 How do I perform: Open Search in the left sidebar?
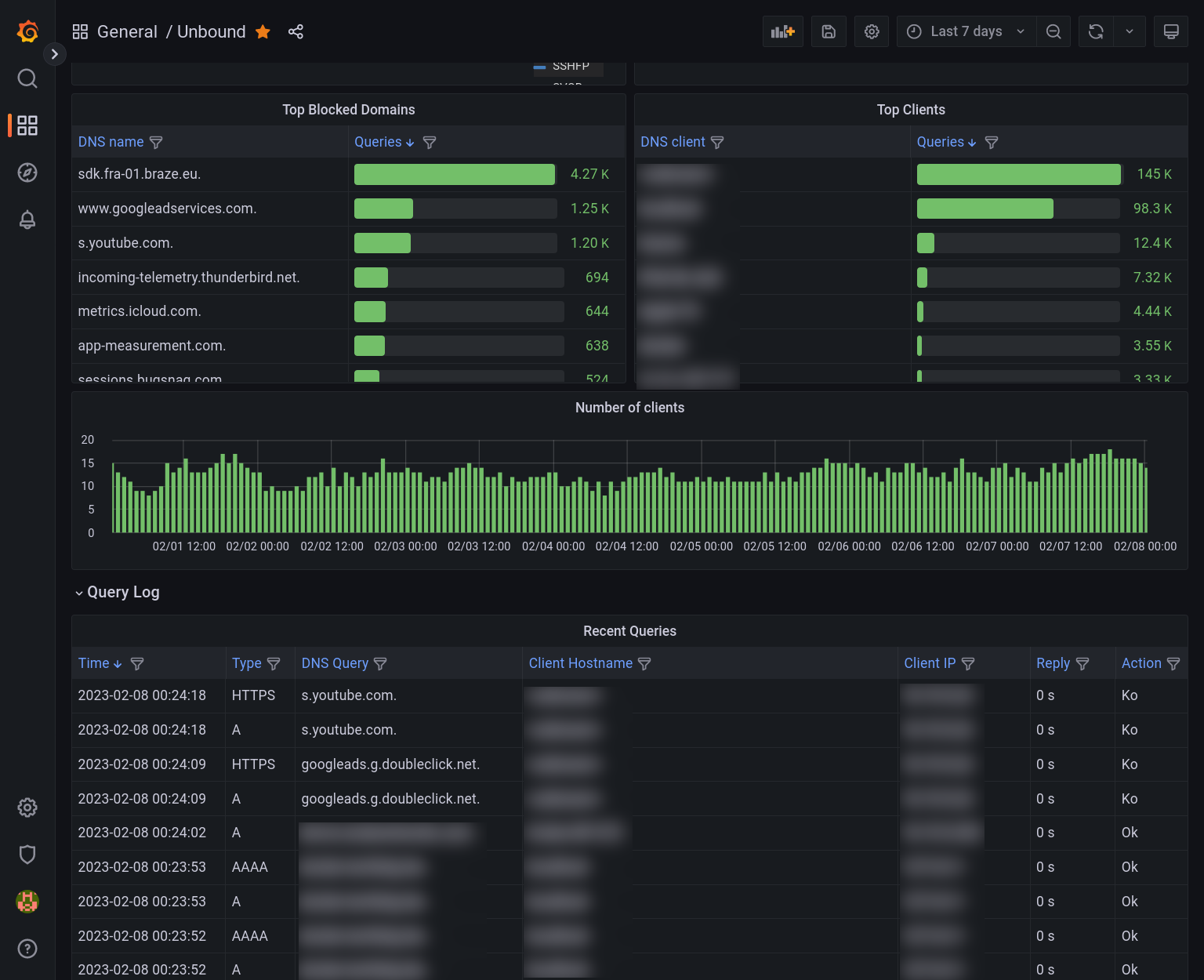[x=27, y=78]
